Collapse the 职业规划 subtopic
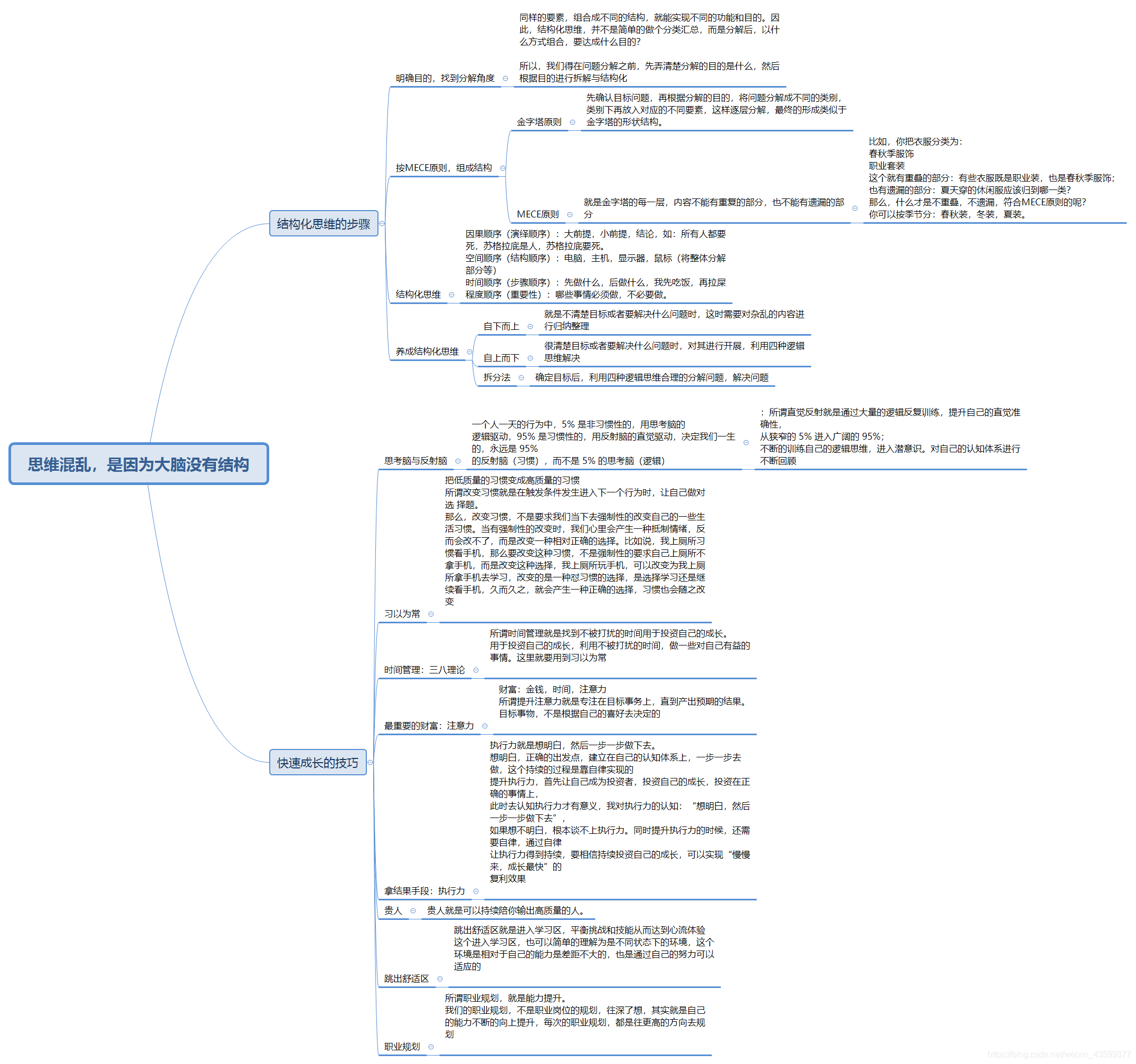1136x1064 pixels. (x=431, y=1047)
